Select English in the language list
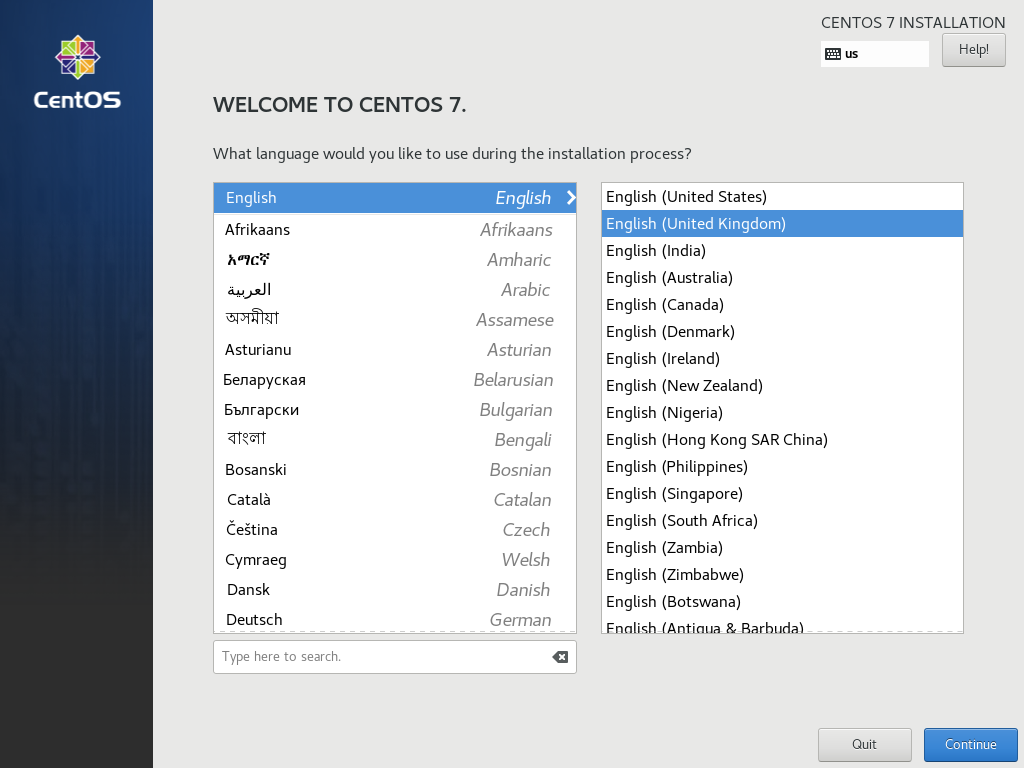 pyautogui.click(x=394, y=198)
